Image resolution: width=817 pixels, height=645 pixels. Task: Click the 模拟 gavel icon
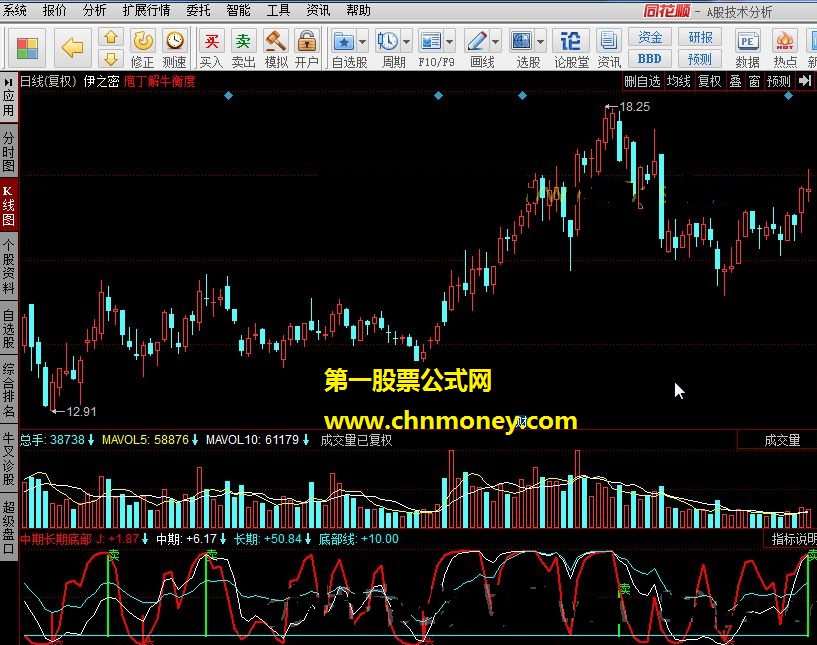point(275,41)
